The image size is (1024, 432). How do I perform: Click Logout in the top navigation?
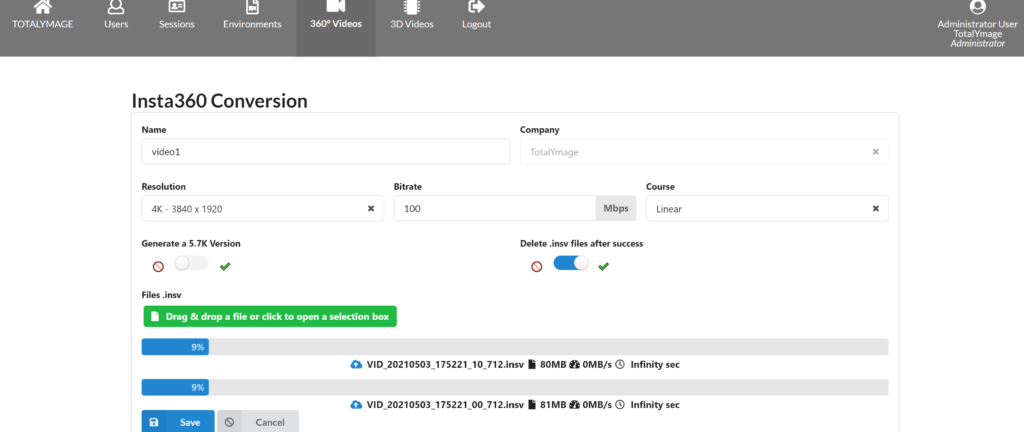(x=477, y=24)
